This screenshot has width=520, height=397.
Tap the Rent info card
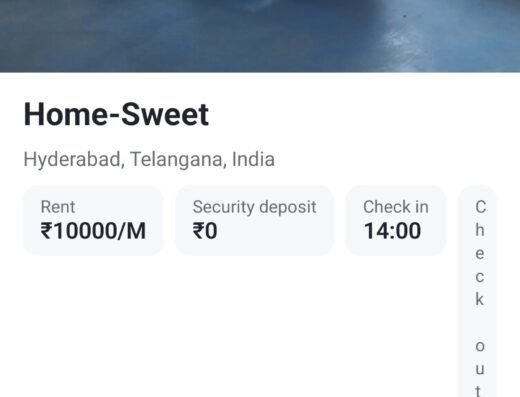(93, 221)
